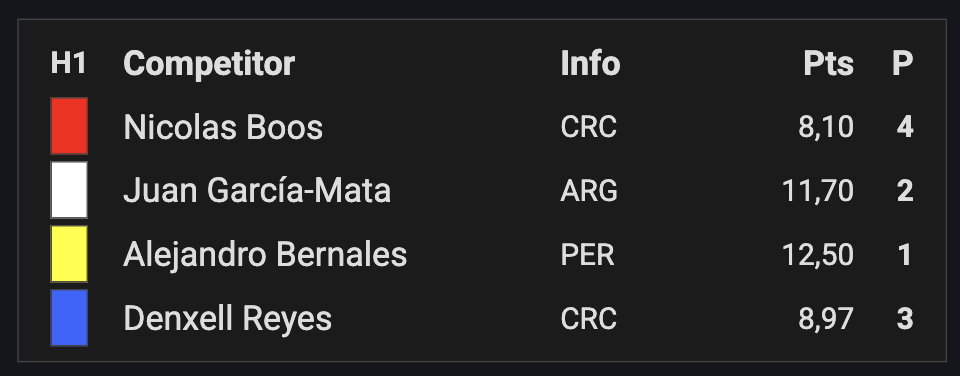The image size is (960, 376).
Task: Open Denxell Reyes competitor entry
Action: click(228, 318)
